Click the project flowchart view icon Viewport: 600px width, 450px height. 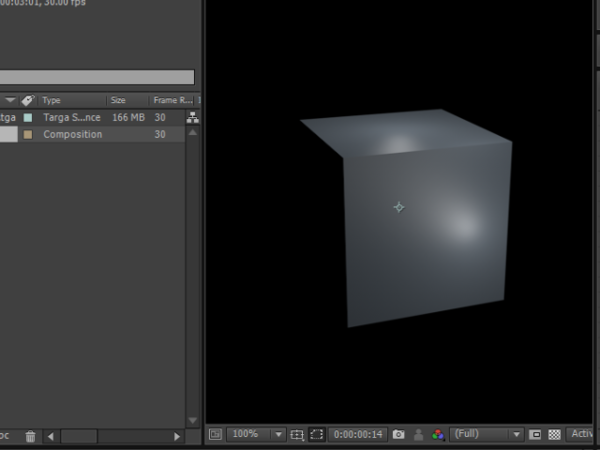[193, 117]
